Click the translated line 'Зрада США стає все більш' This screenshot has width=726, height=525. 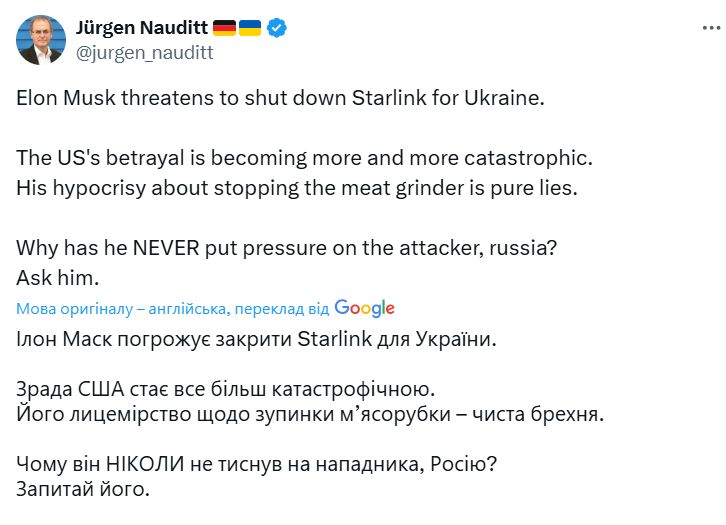pyautogui.click(x=225, y=389)
